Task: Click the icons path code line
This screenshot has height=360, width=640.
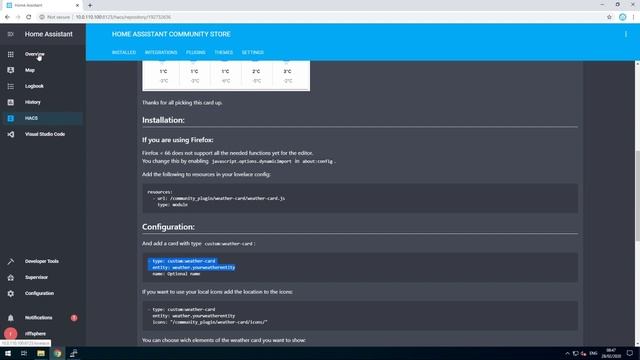Action: coord(210,322)
